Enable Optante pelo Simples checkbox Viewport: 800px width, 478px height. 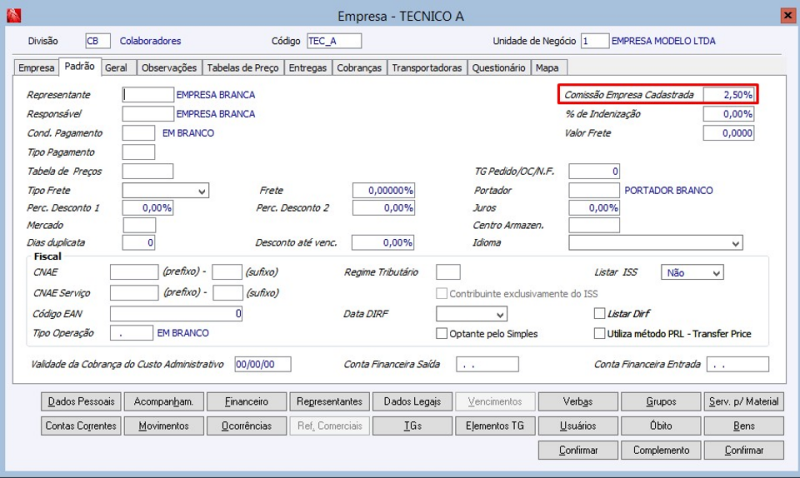(x=441, y=334)
